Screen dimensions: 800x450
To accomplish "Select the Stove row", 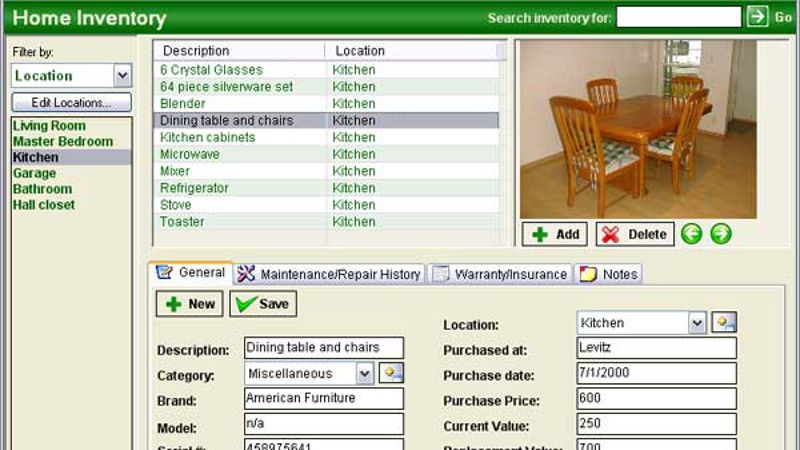I will coord(327,205).
